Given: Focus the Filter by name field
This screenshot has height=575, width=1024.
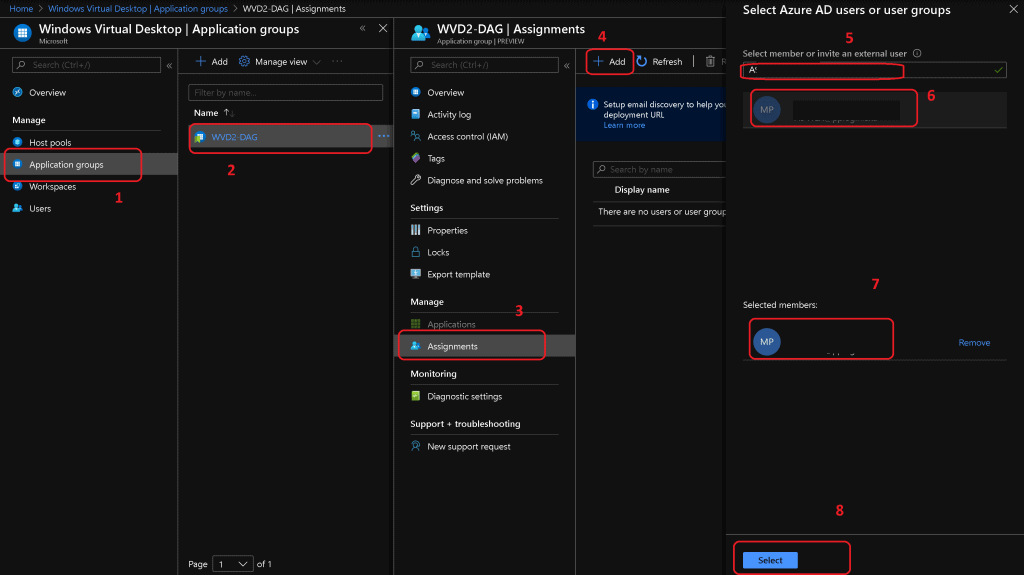Looking at the screenshot, I should click(285, 93).
